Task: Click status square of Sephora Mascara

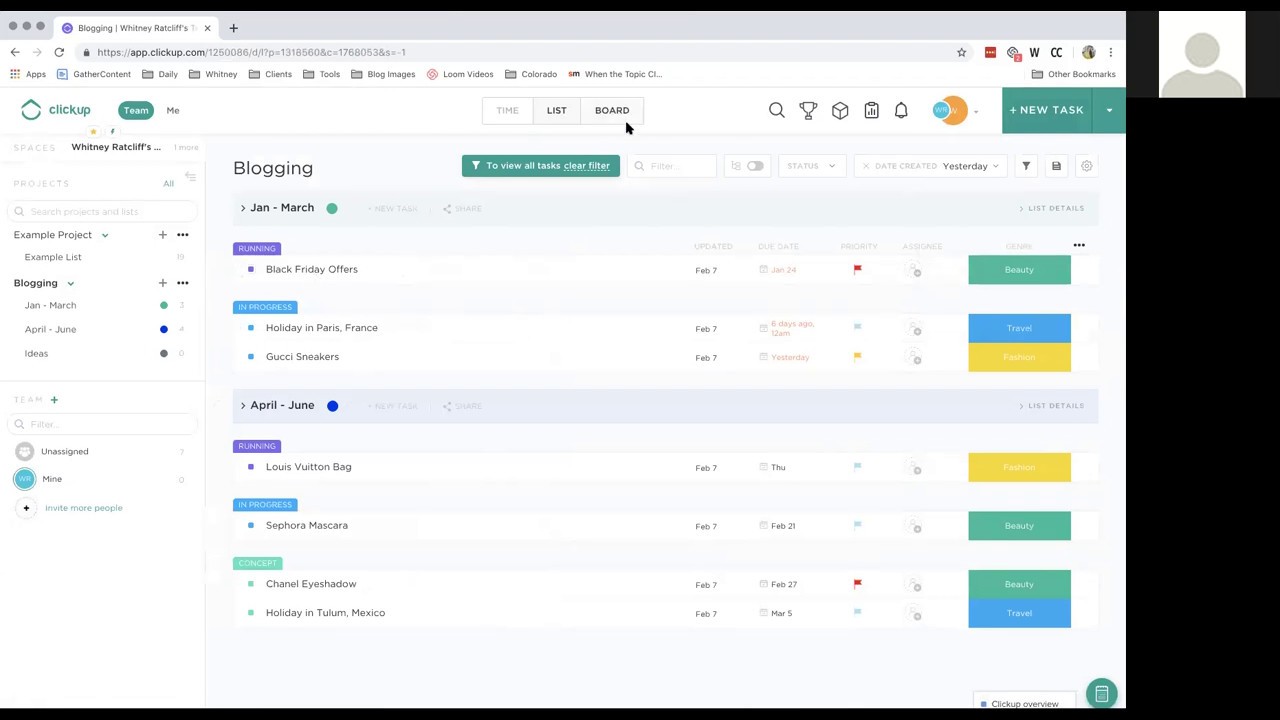Action: pyautogui.click(x=251, y=525)
